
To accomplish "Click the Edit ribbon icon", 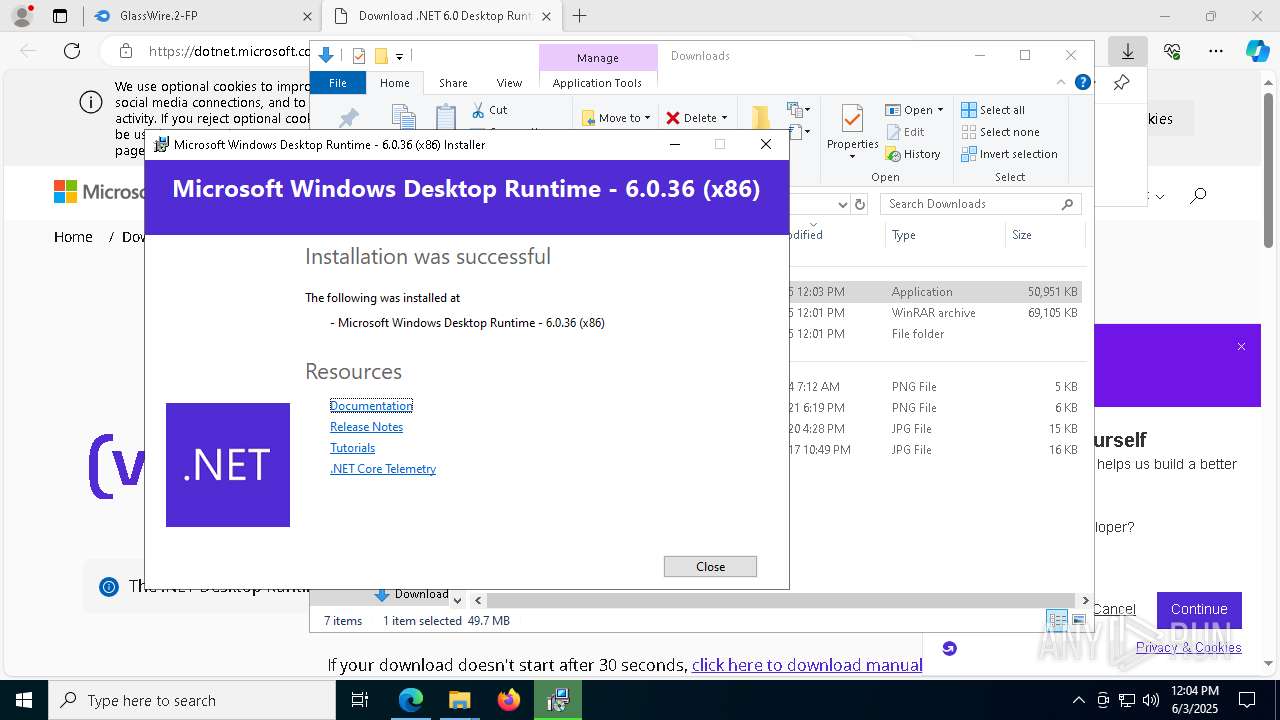I will pyautogui.click(x=894, y=132).
